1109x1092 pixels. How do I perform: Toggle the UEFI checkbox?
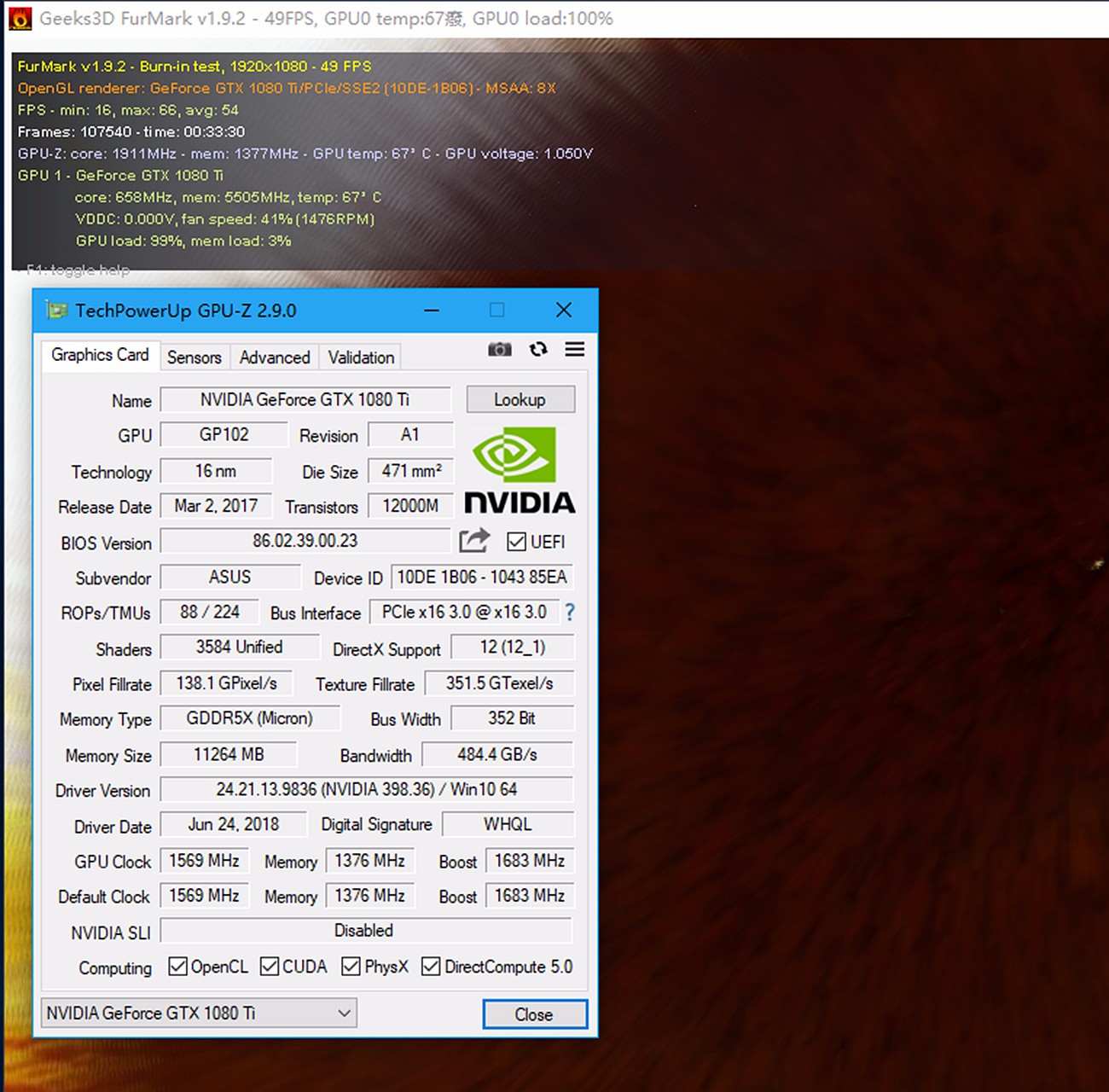coord(516,542)
